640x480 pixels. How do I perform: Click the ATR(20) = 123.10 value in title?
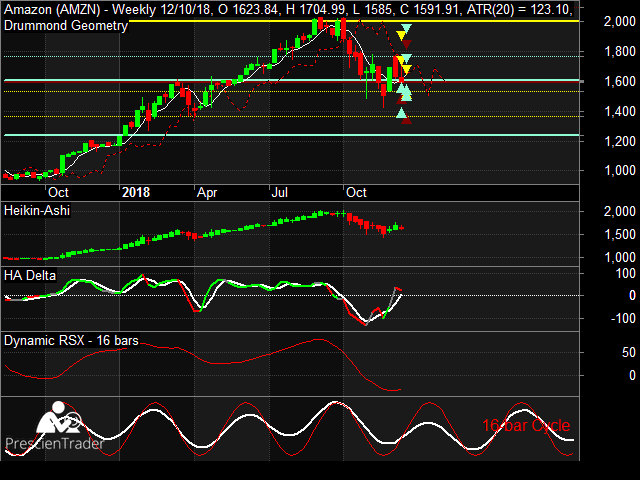[x=520, y=9]
